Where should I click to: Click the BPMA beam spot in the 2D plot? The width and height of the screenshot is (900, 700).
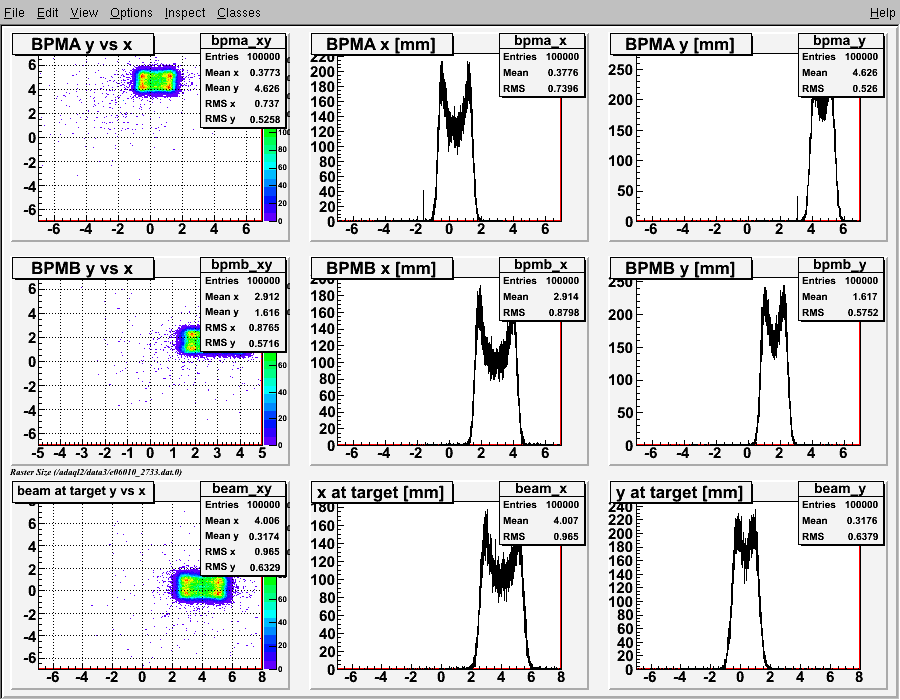[x=156, y=80]
